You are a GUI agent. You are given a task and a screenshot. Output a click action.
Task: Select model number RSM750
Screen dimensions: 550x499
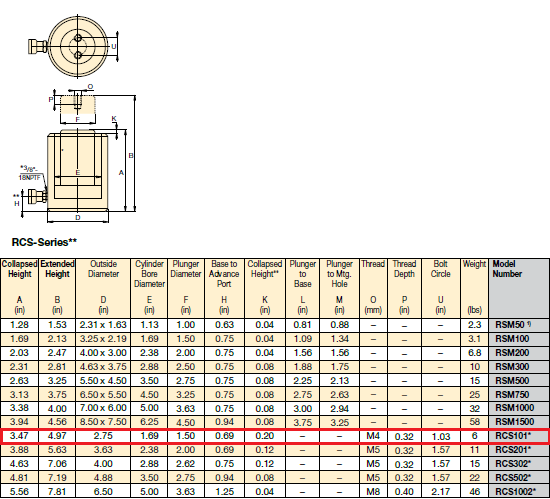click(x=512, y=395)
